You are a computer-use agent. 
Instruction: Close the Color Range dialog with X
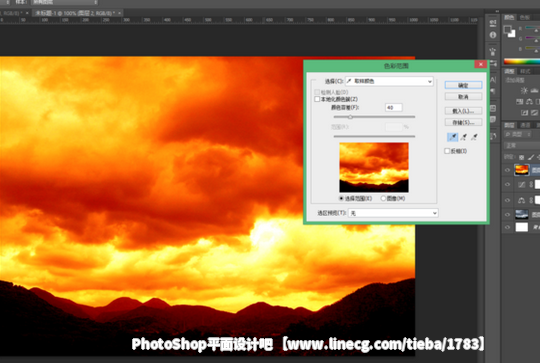tap(480, 64)
